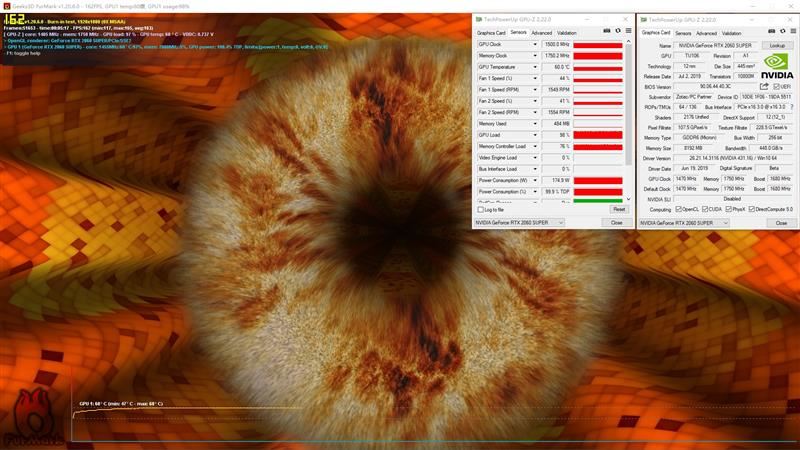Click the screenshot camera icon in the Graphics Card window
The width and height of the screenshot is (800, 450).
(x=771, y=32)
